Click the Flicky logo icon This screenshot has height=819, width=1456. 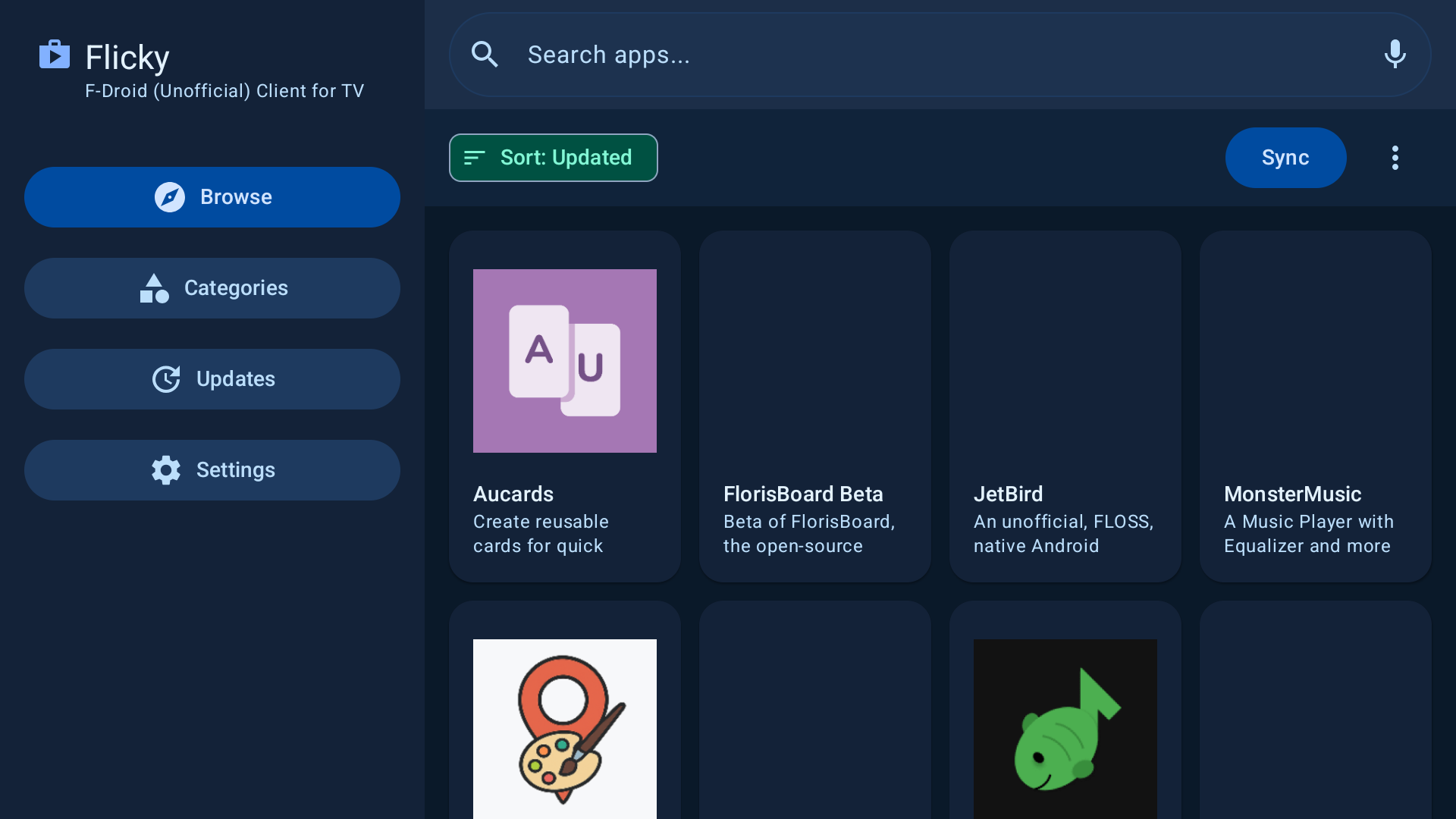pyautogui.click(x=55, y=55)
